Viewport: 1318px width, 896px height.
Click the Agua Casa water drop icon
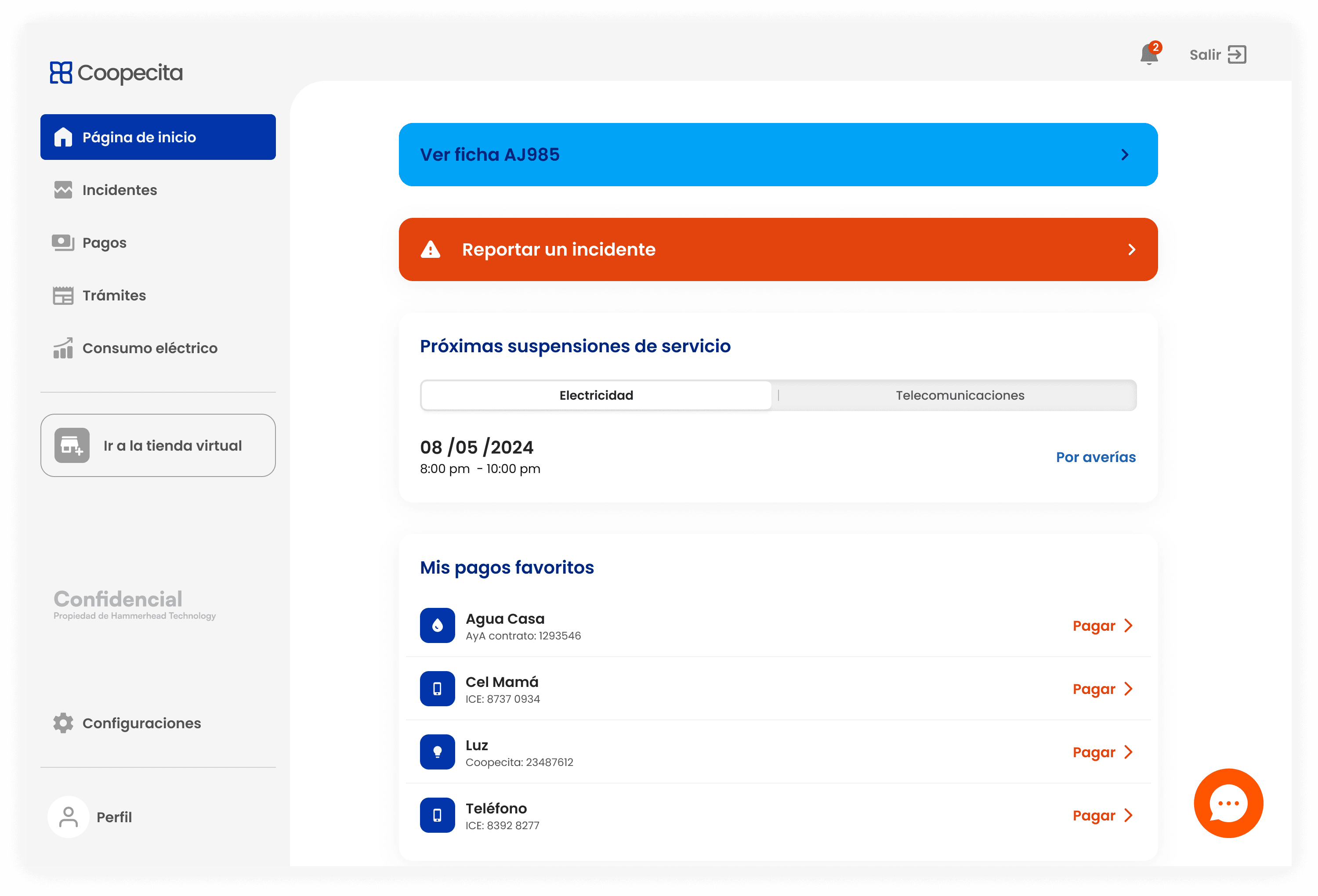pyautogui.click(x=437, y=625)
